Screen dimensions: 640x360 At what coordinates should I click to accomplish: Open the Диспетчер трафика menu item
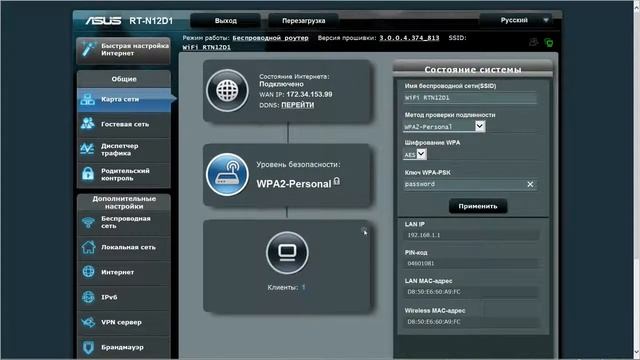tap(124, 149)
